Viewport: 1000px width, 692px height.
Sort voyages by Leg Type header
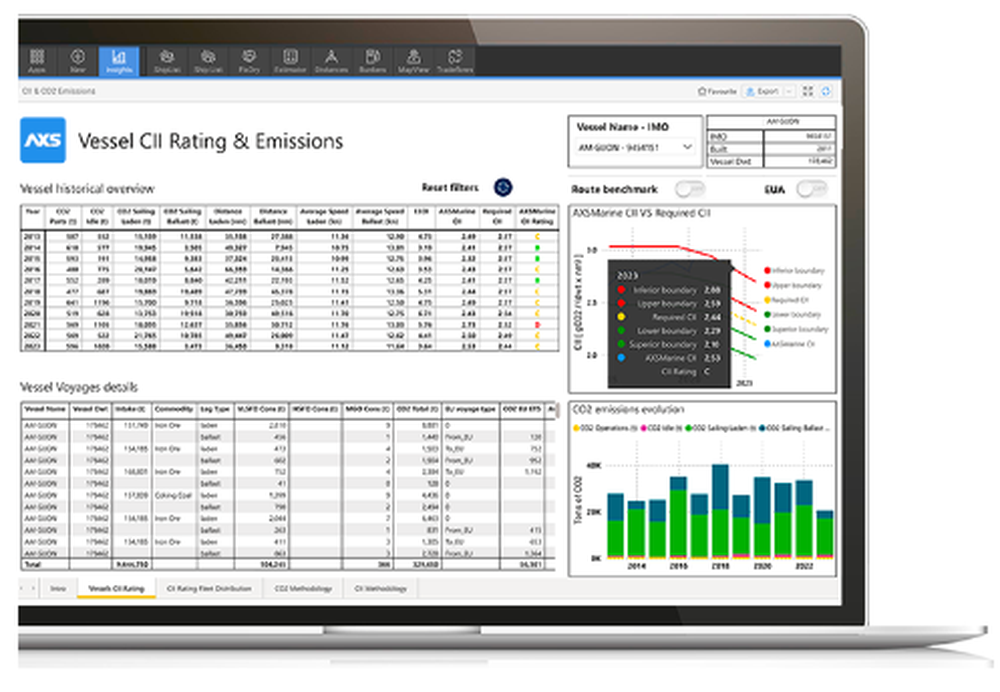215,409
